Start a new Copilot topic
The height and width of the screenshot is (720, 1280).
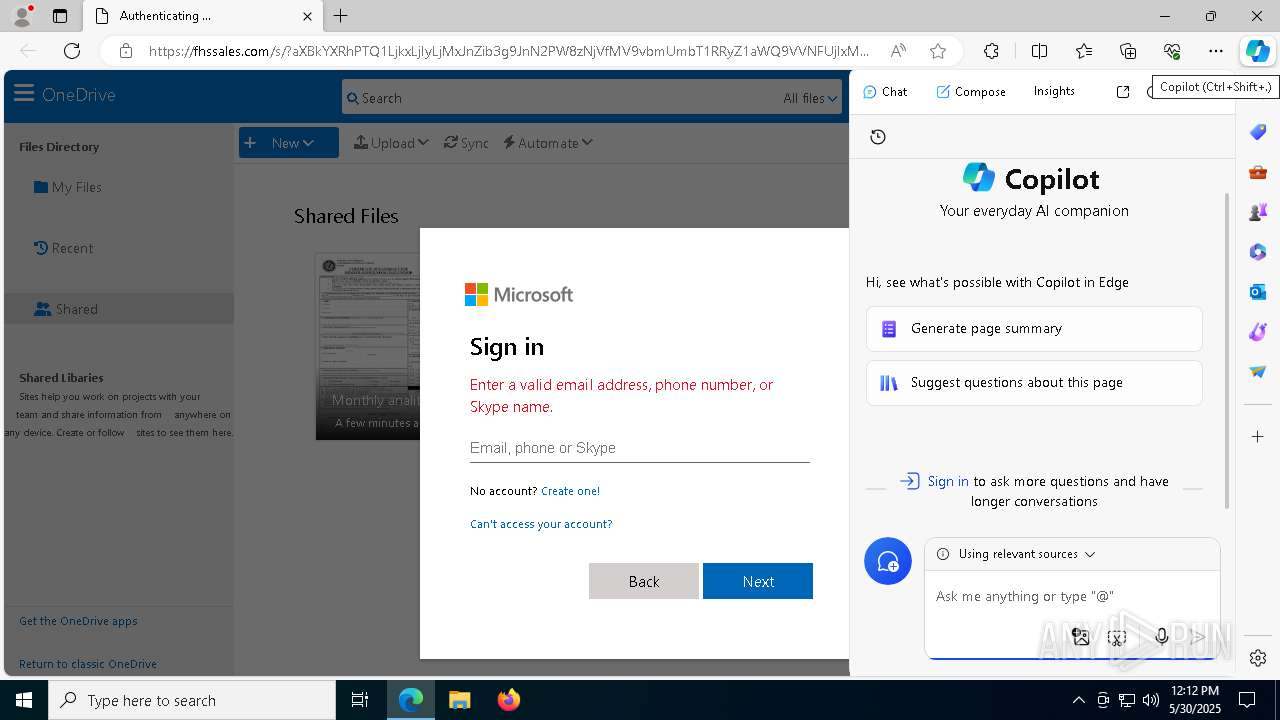(888, 562)
